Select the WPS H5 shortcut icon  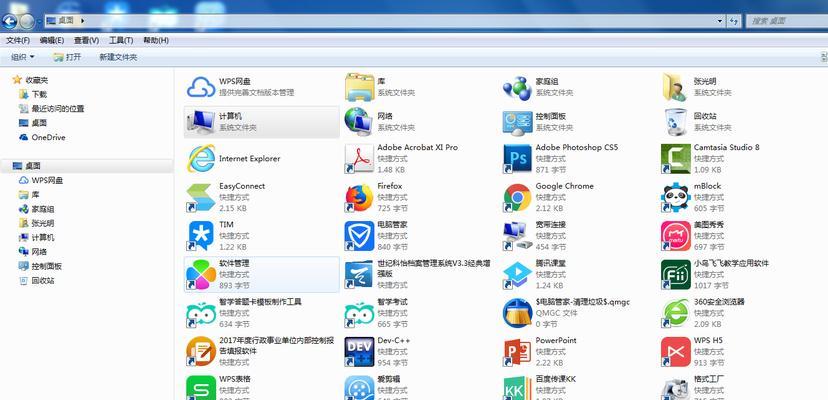[675, 351]
